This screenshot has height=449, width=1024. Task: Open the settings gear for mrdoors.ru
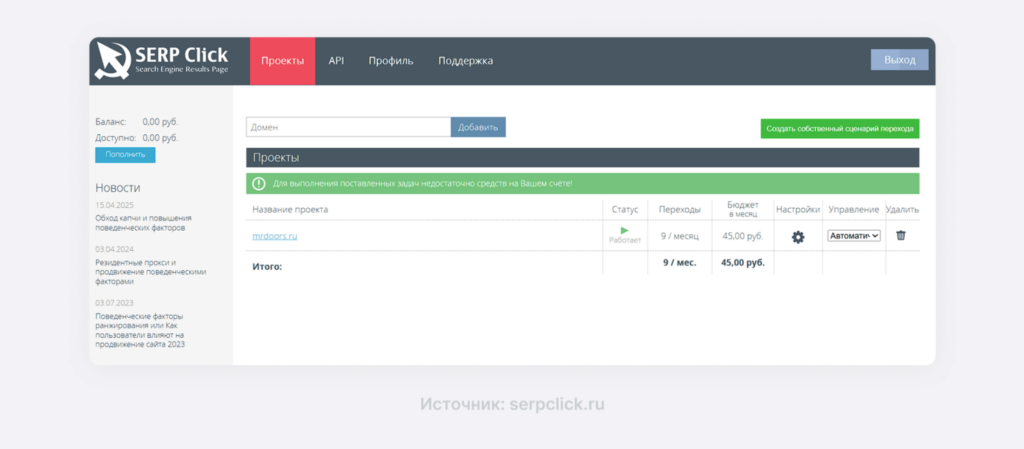[x=797, y=237]
